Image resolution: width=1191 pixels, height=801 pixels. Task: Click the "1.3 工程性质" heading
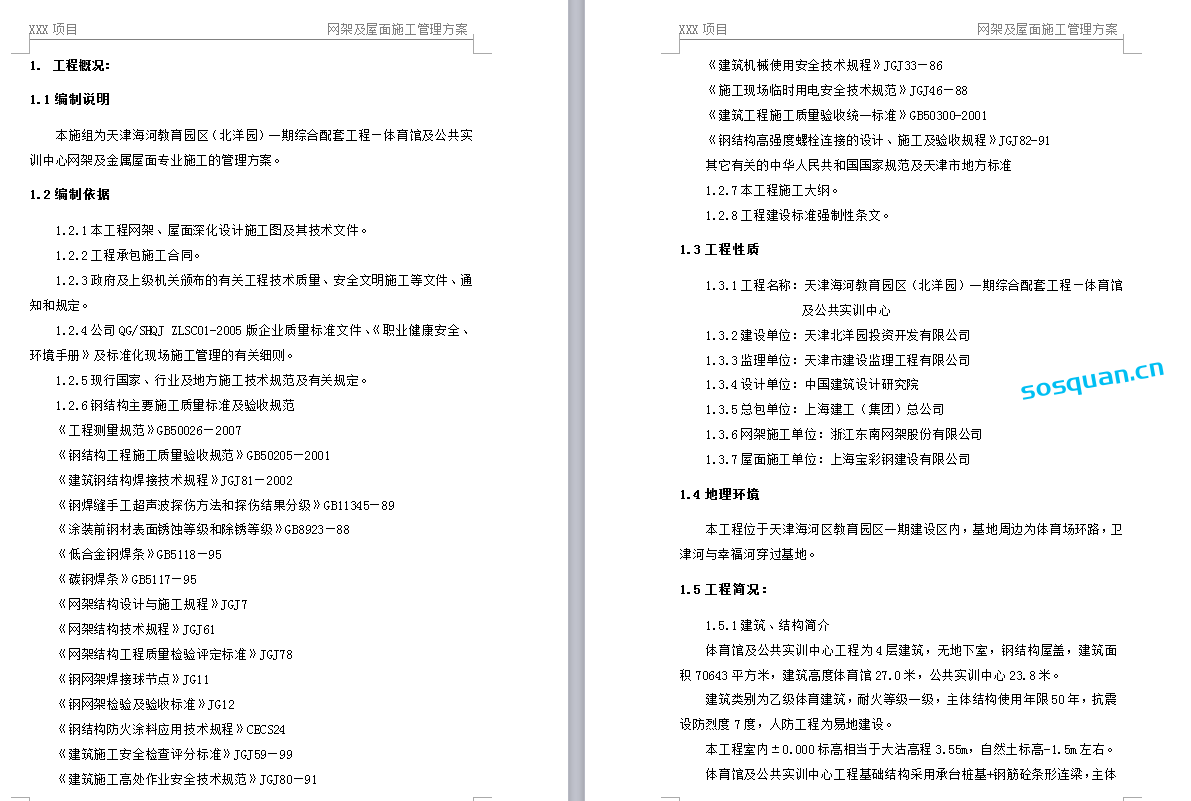pos(719,249)
